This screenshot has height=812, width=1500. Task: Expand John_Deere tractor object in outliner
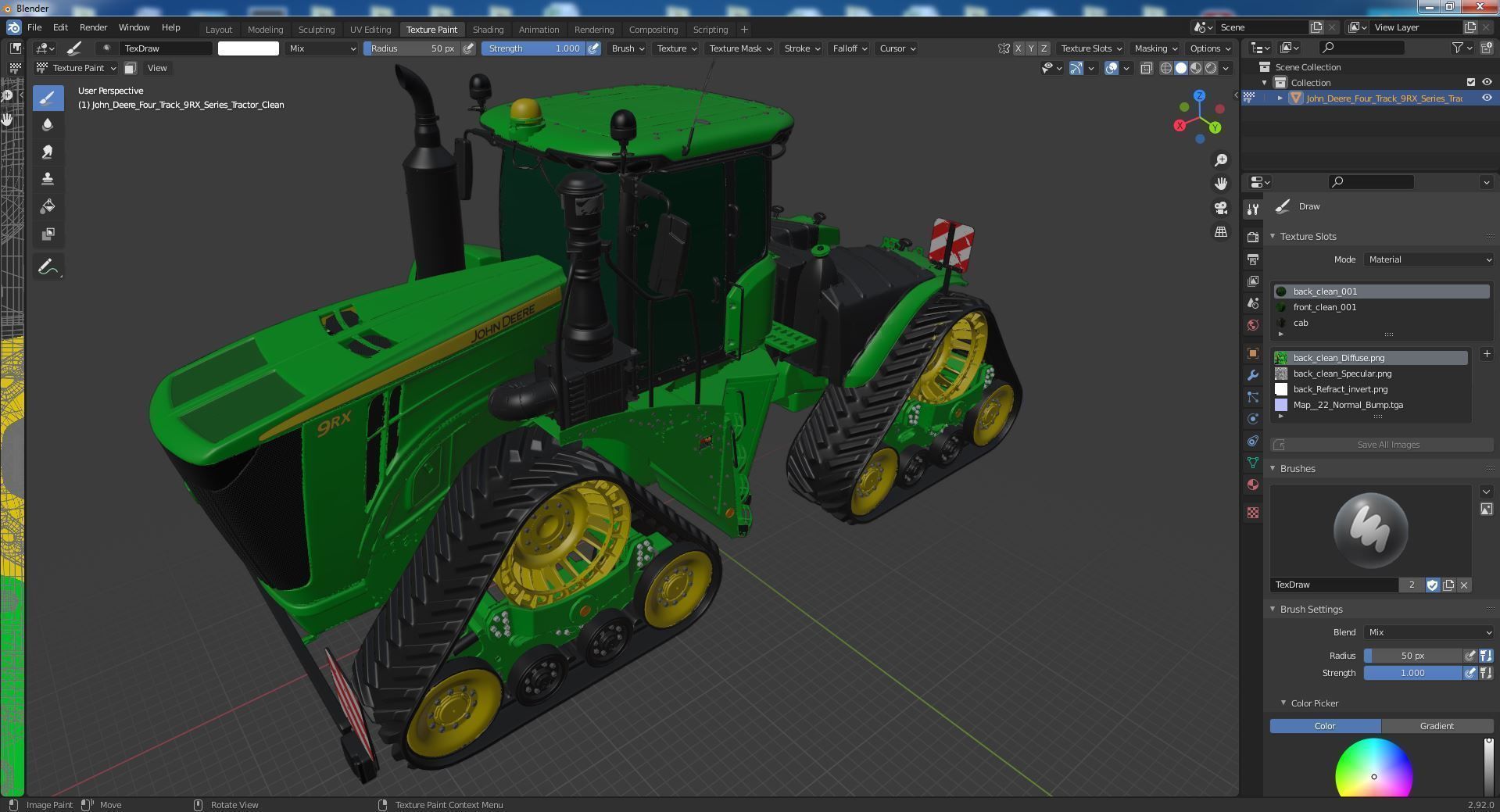coord(1280,98)
